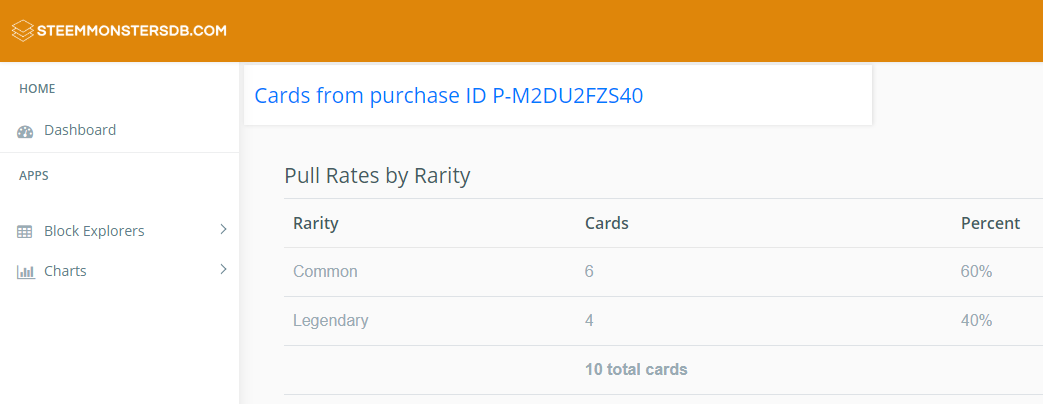Click the Block Explorers table icon

[25, 232]
